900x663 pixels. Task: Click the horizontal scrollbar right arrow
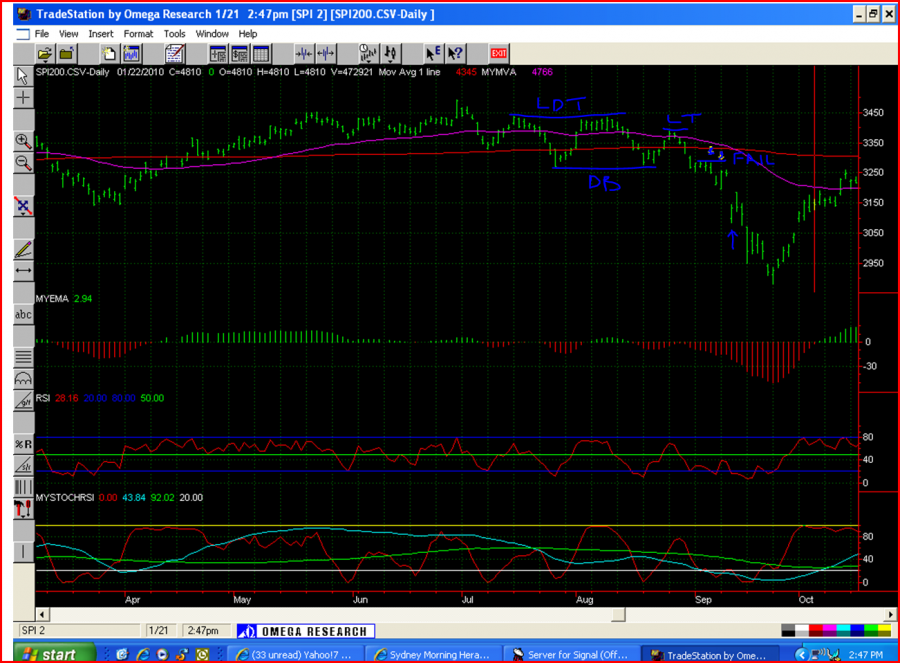tap(890, 615)
